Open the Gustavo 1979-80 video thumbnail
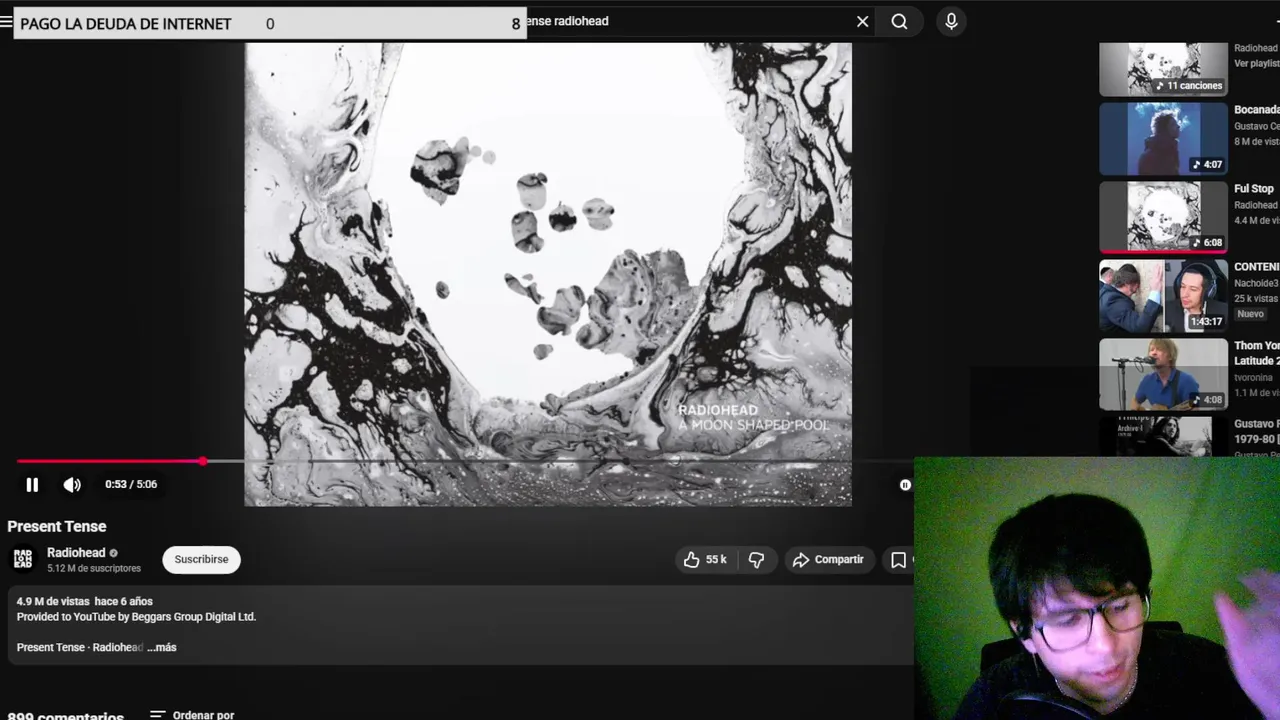The height and width of the screenshot is (720, 1280). tap(1163, 437)
